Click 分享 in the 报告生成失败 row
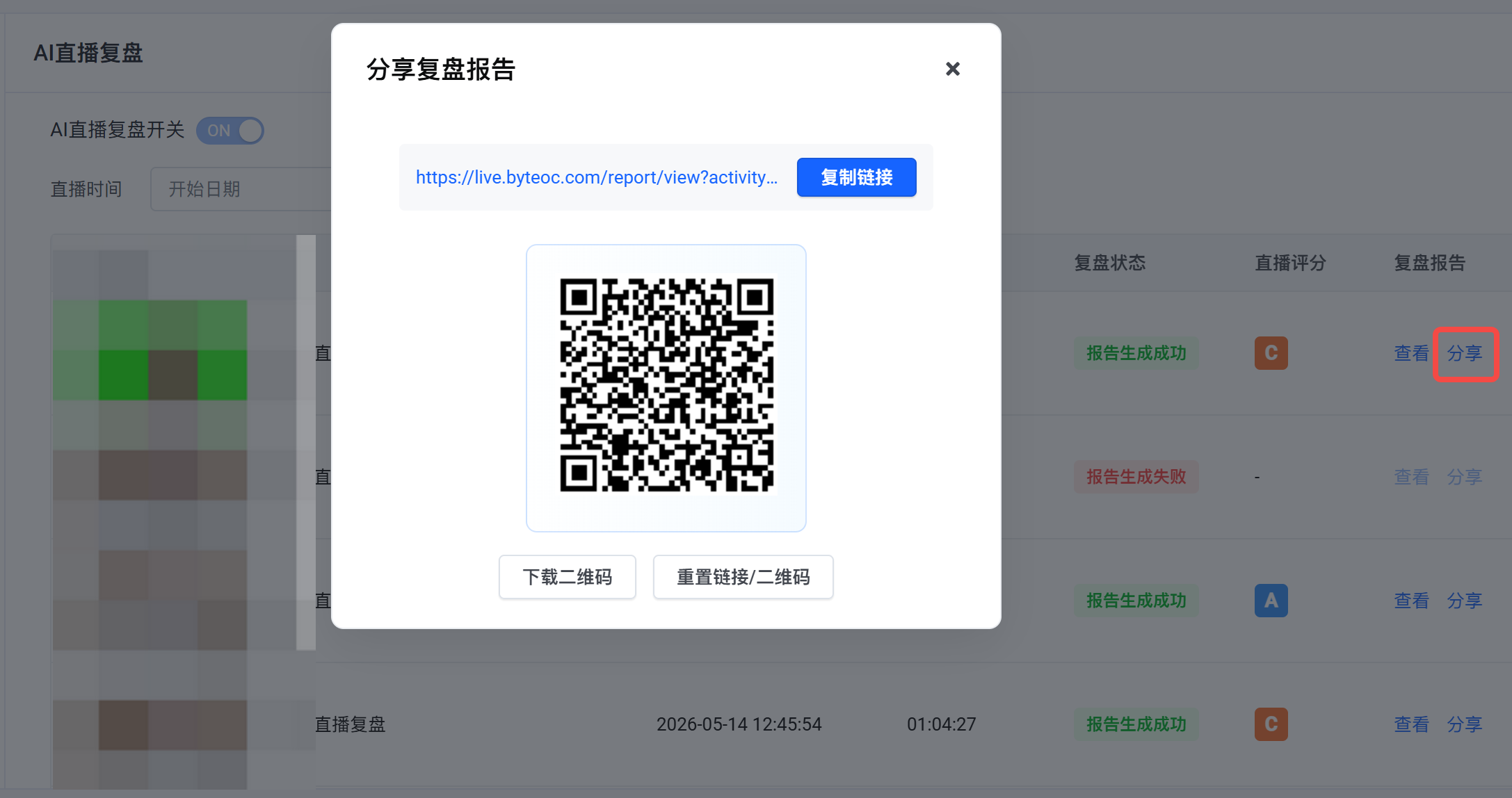Viewport: 1512px width, 798px height. 1465,477
